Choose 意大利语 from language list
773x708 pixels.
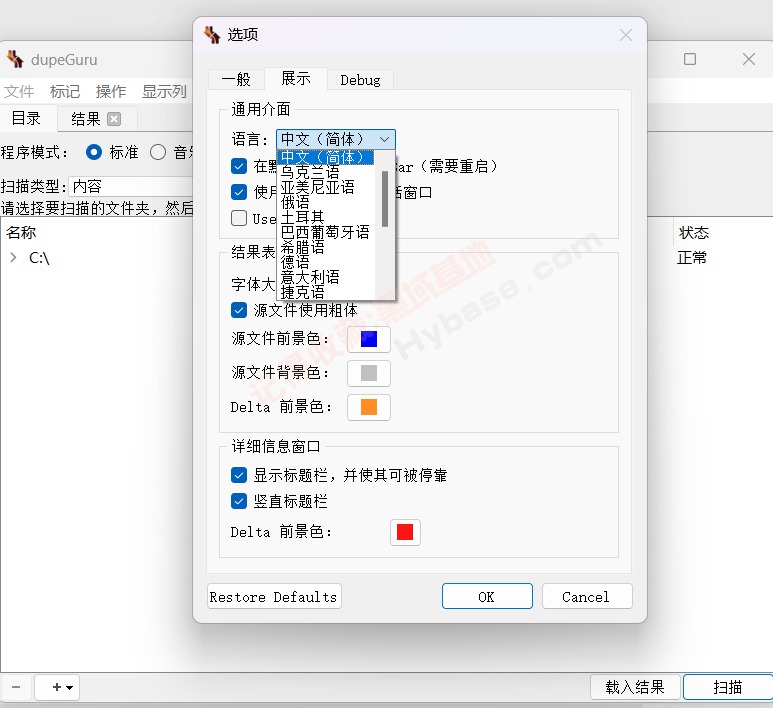tap(325, 277)
